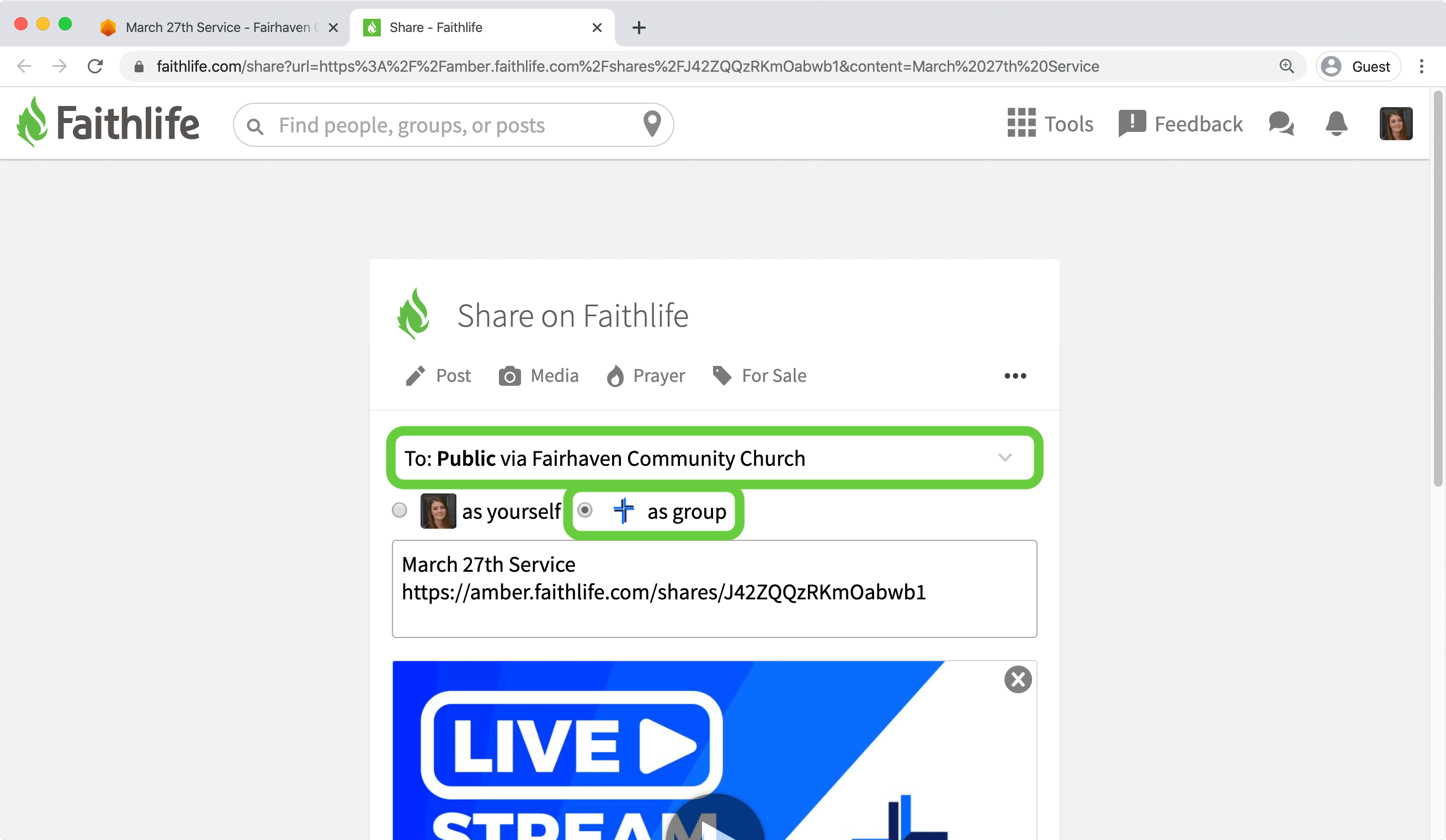Open the Feedback panel
1446x840 pixels.
coord(1181,124)
